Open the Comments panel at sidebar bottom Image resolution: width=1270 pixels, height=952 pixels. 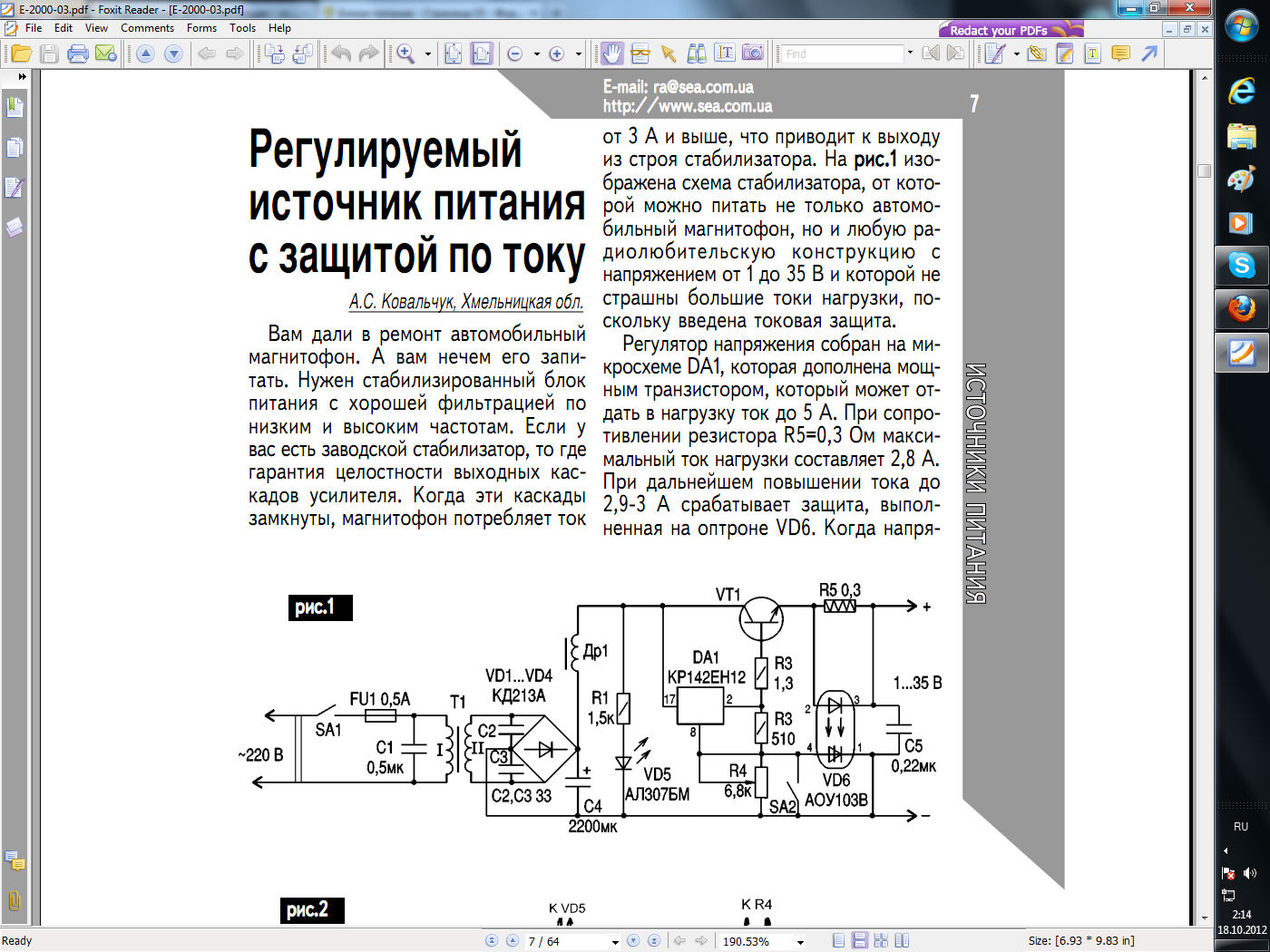[x=15, y=860]
